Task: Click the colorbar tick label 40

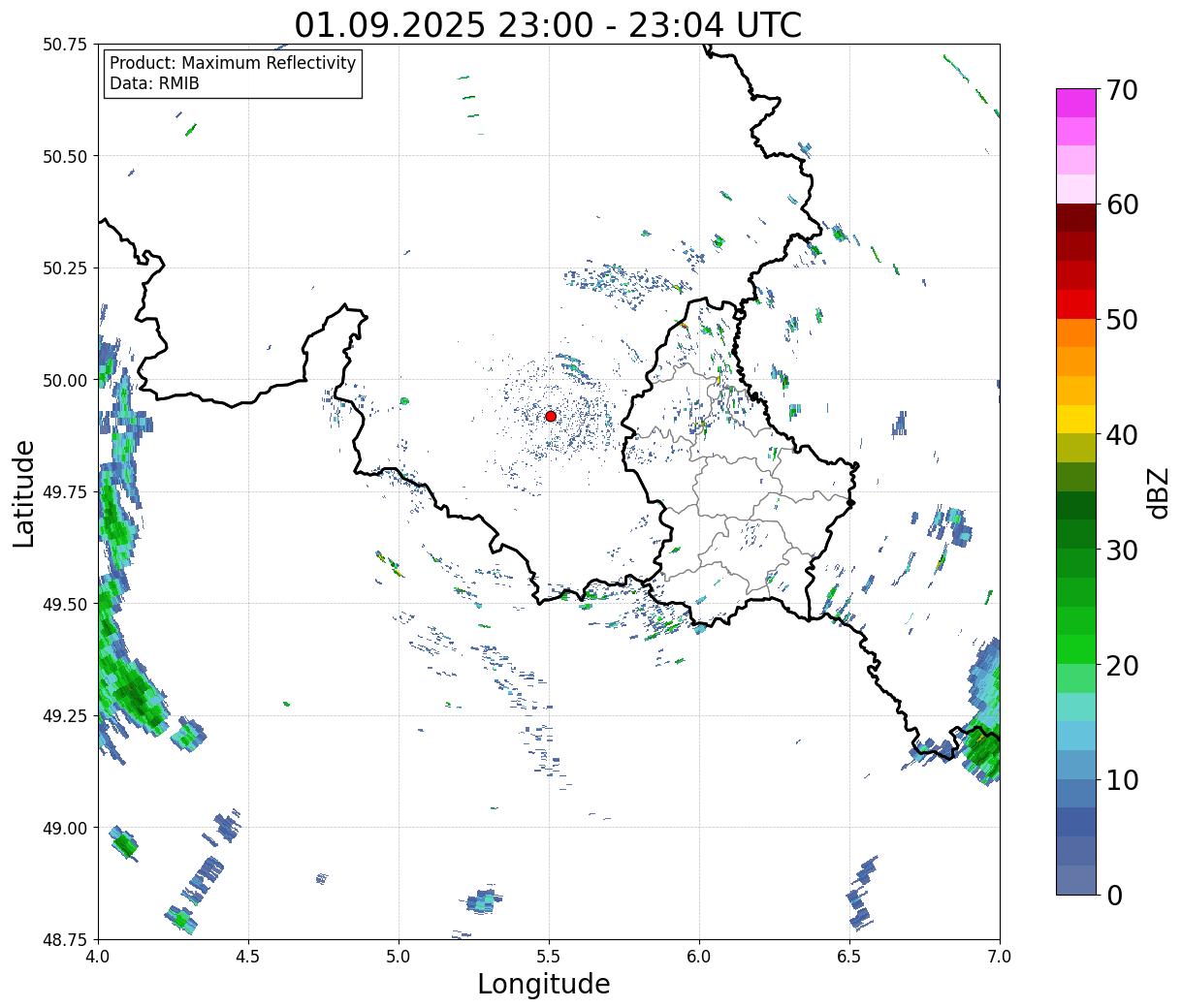Action: (1122, 434)
